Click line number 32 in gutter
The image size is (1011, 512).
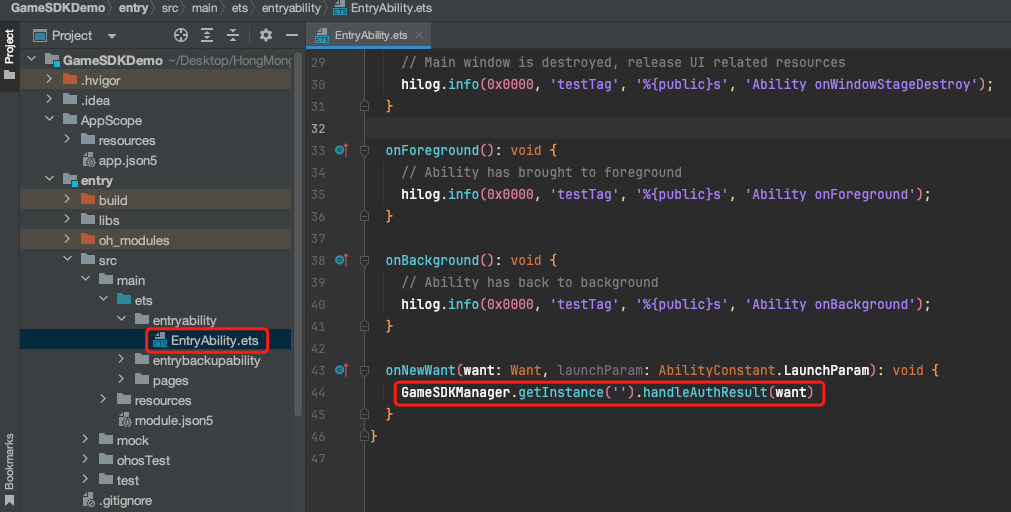[x=318, y=128]
